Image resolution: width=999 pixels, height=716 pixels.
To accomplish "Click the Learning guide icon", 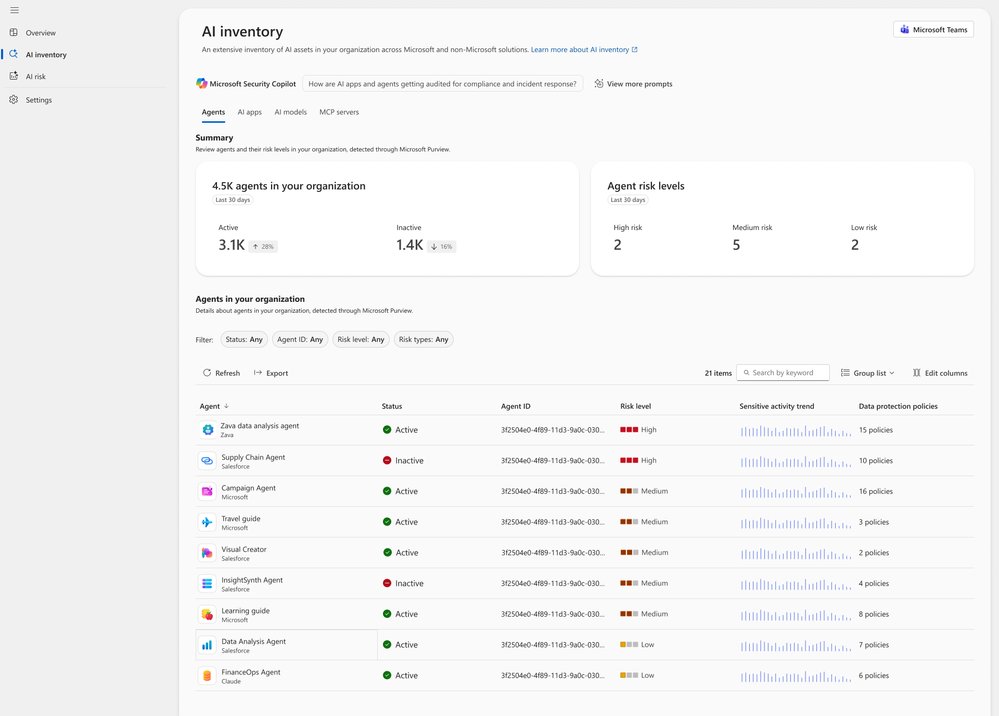I will [207, 614].
